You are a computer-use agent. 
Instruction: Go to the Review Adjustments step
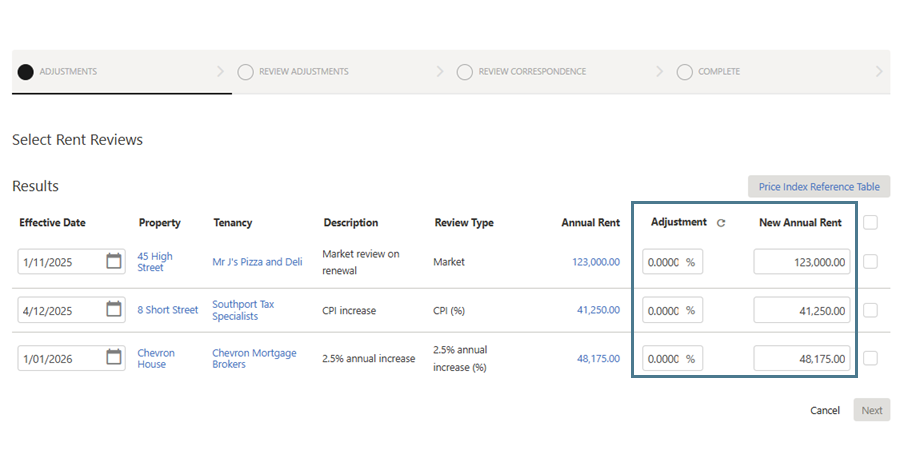point(303,72)
